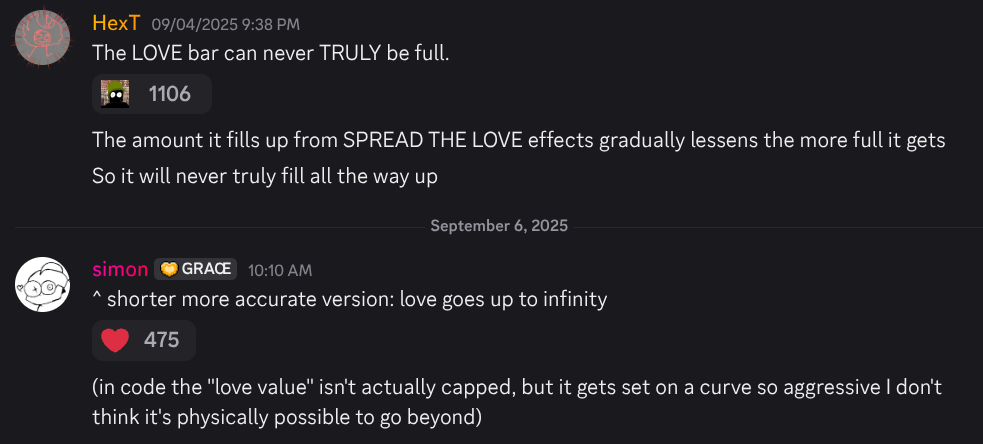
Task: Click the red heart reaction emoji
Action: (x=117, y=340)
